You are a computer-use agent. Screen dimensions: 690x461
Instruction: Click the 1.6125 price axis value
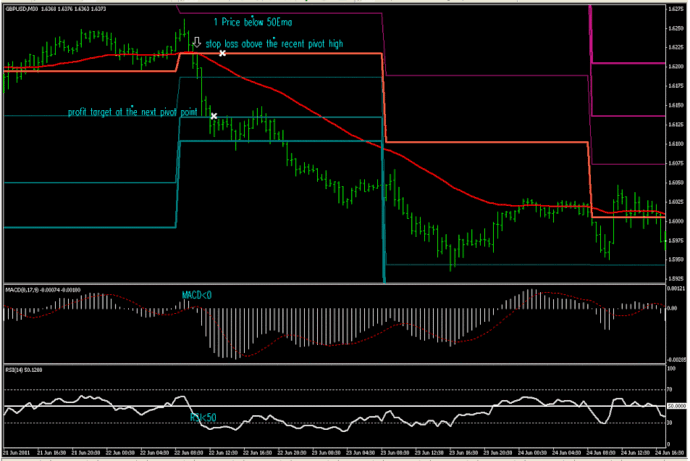pos(675,124)
